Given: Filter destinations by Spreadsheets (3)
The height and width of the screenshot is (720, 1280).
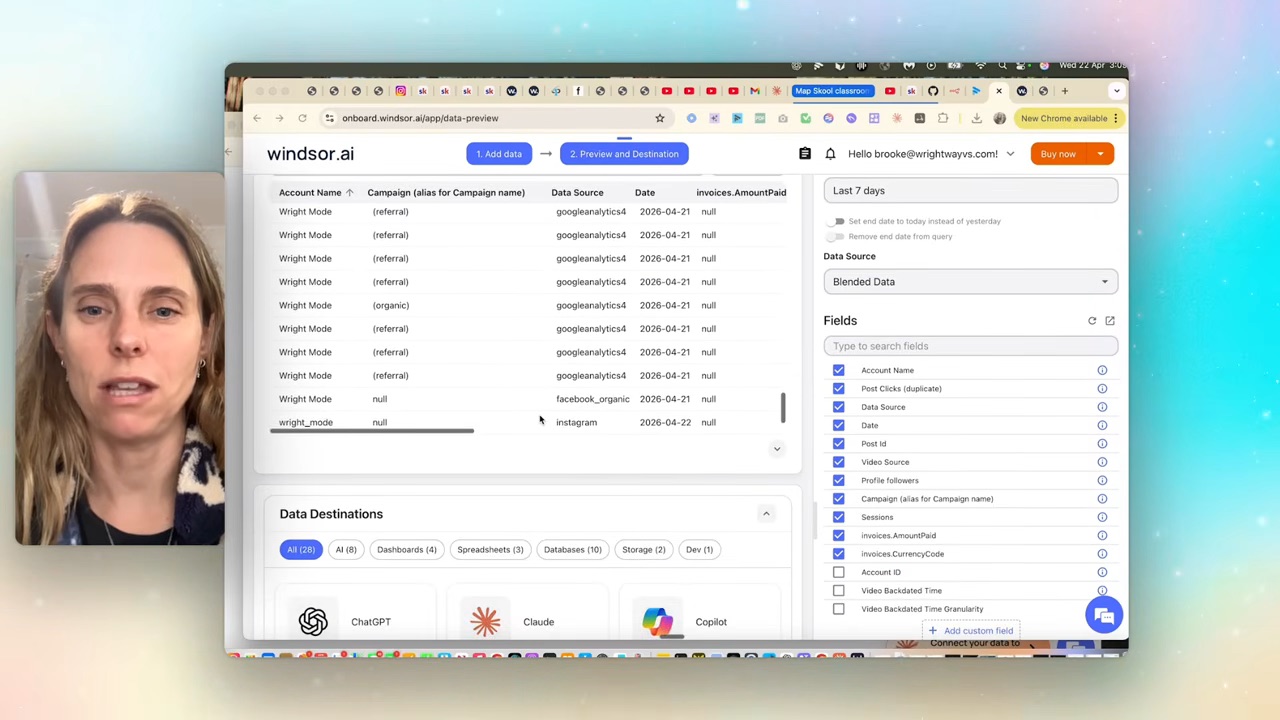Looking at the screenshot, I should click(490, 550).
